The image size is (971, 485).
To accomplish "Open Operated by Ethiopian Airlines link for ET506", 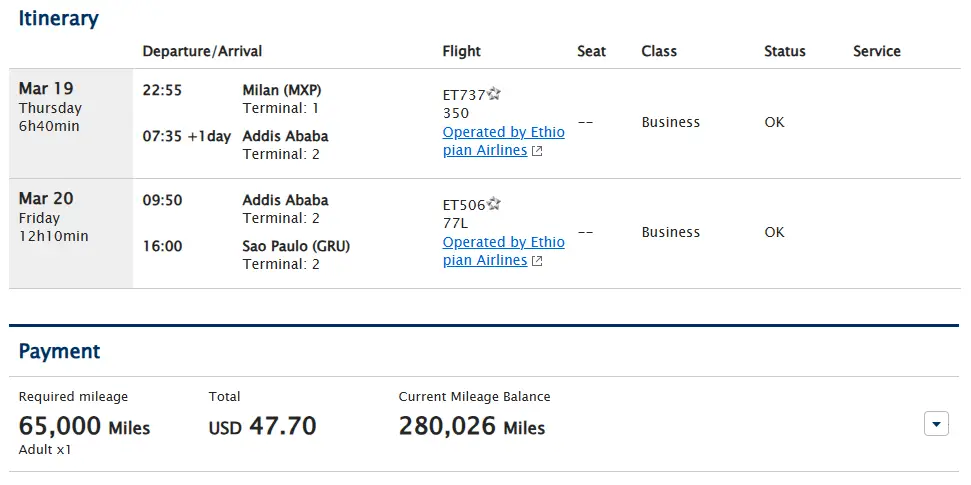I will [x=503, y=242].
